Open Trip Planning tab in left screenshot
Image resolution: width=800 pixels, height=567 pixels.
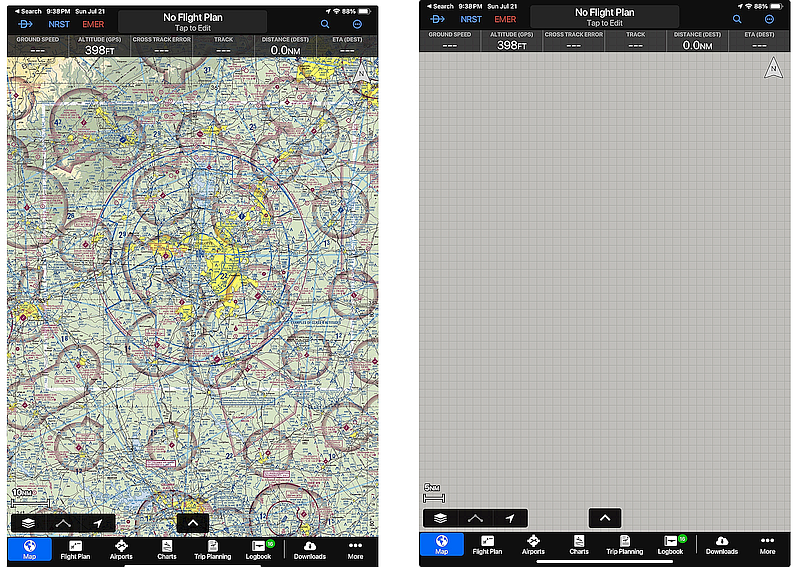[x=213, y=550]
